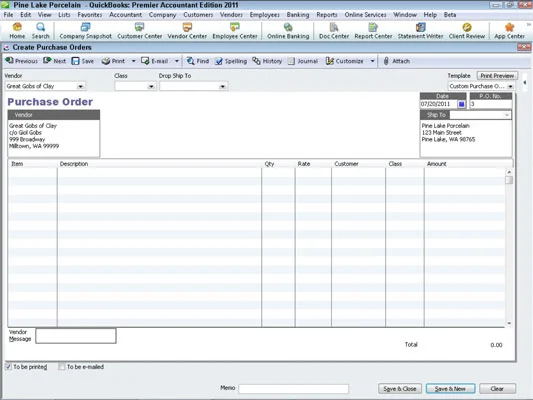
Task: Click the line items scroll-up arrow
Action: click(x=509, y=172)
